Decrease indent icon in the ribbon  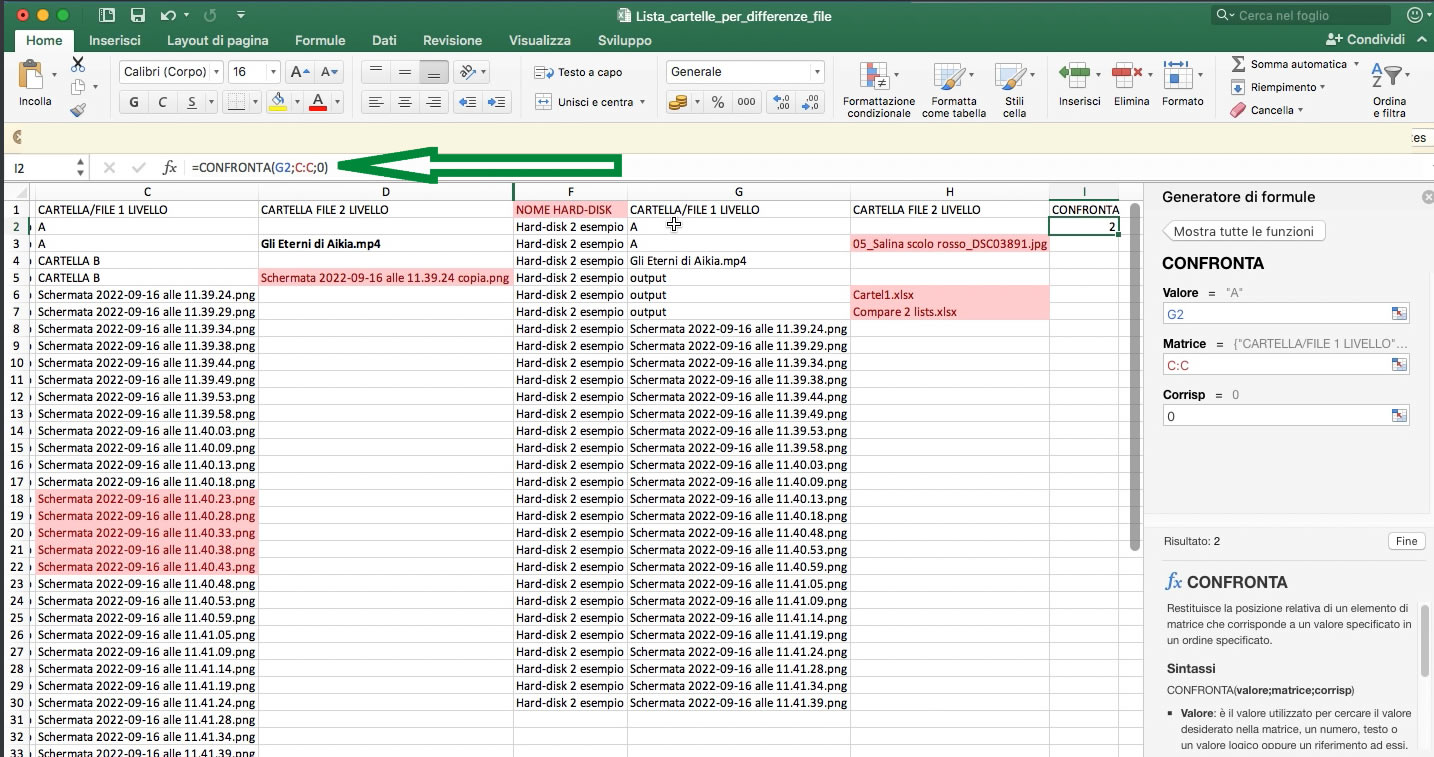pyautogui.click(x=467, y=102)
